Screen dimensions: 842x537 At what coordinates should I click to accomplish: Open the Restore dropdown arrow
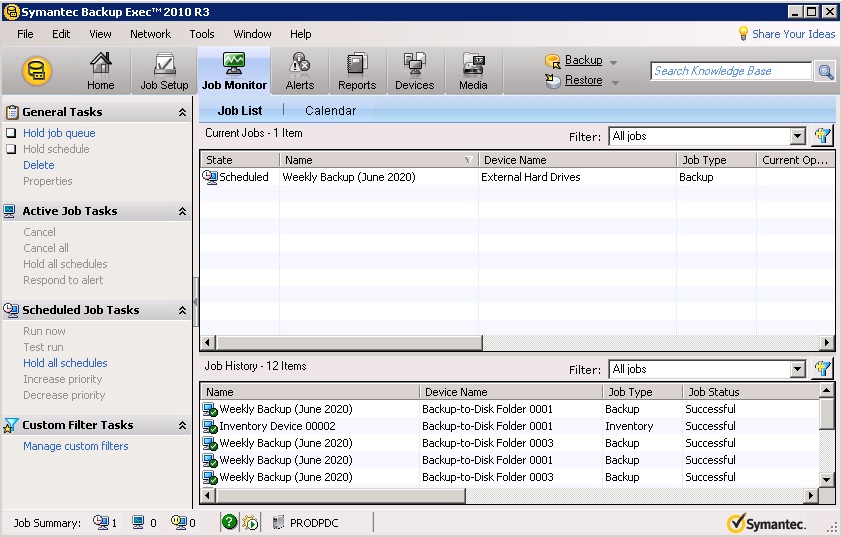click(615, 82)
